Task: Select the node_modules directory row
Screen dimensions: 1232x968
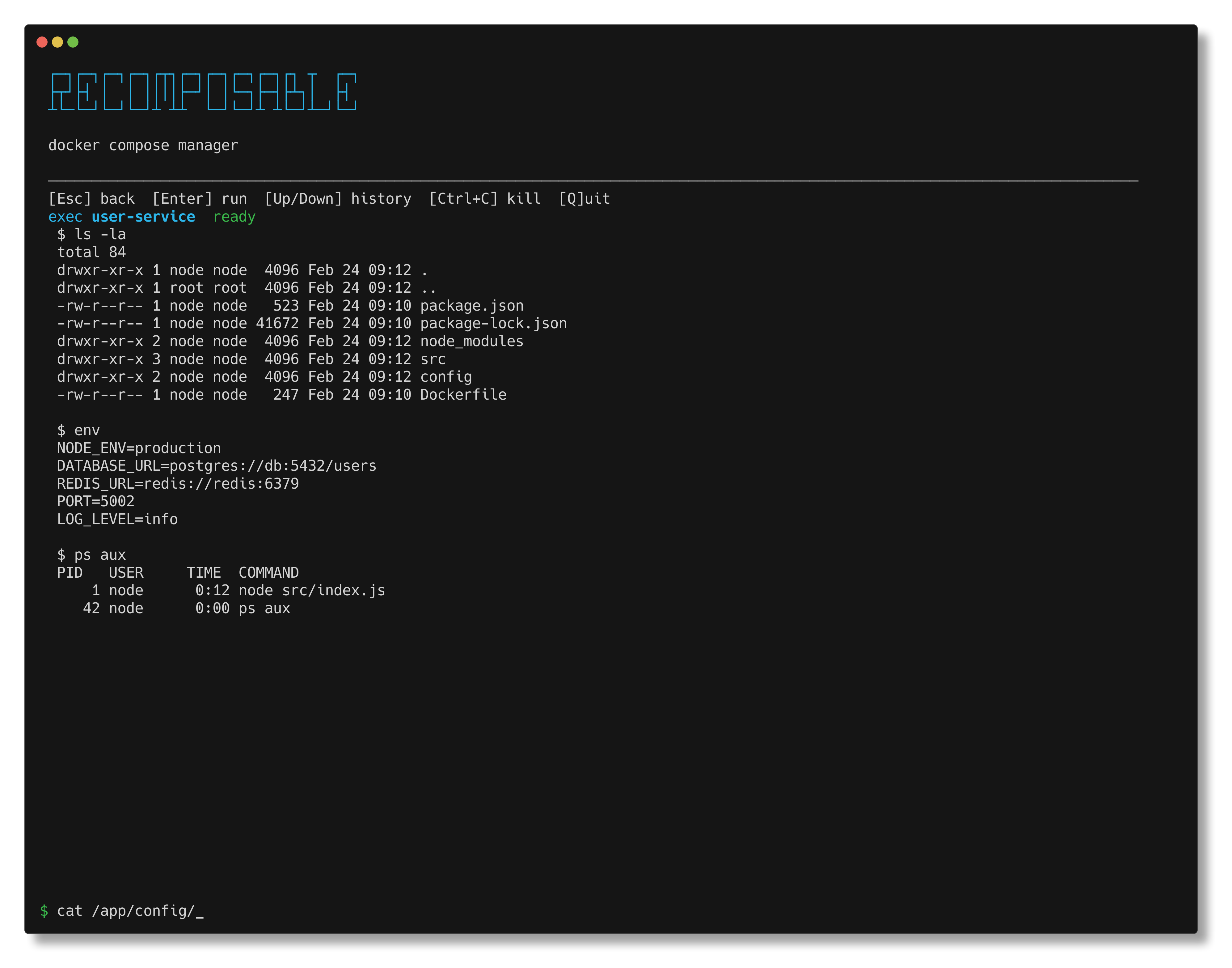Action: click(x=290, y=341)
